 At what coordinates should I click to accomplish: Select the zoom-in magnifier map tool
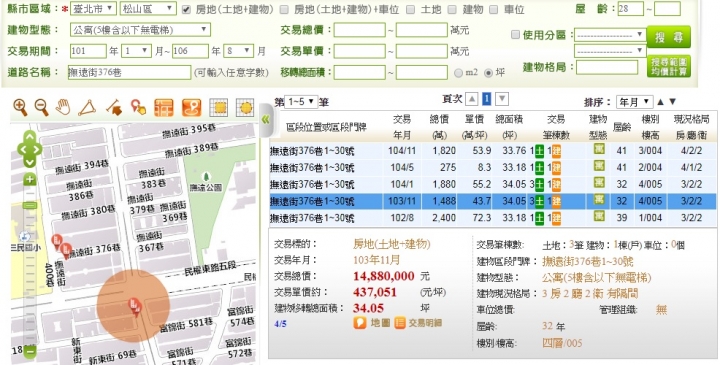point(20,107)
